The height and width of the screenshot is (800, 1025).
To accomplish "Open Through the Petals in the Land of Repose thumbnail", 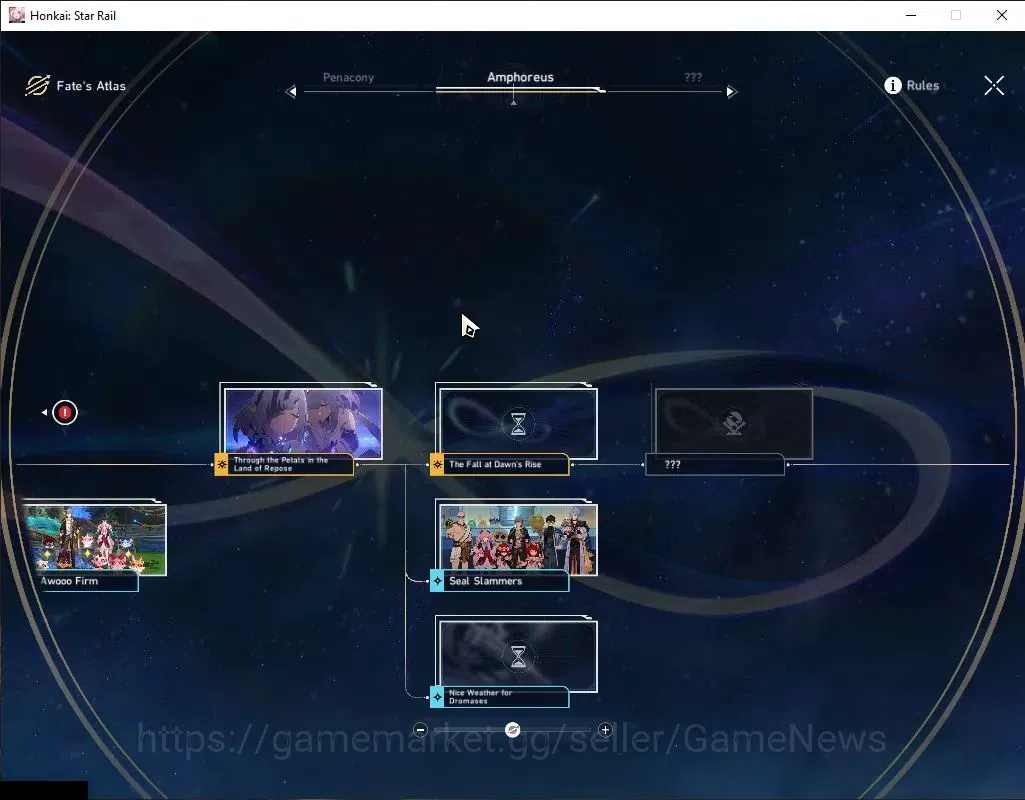I will (303, 422).
